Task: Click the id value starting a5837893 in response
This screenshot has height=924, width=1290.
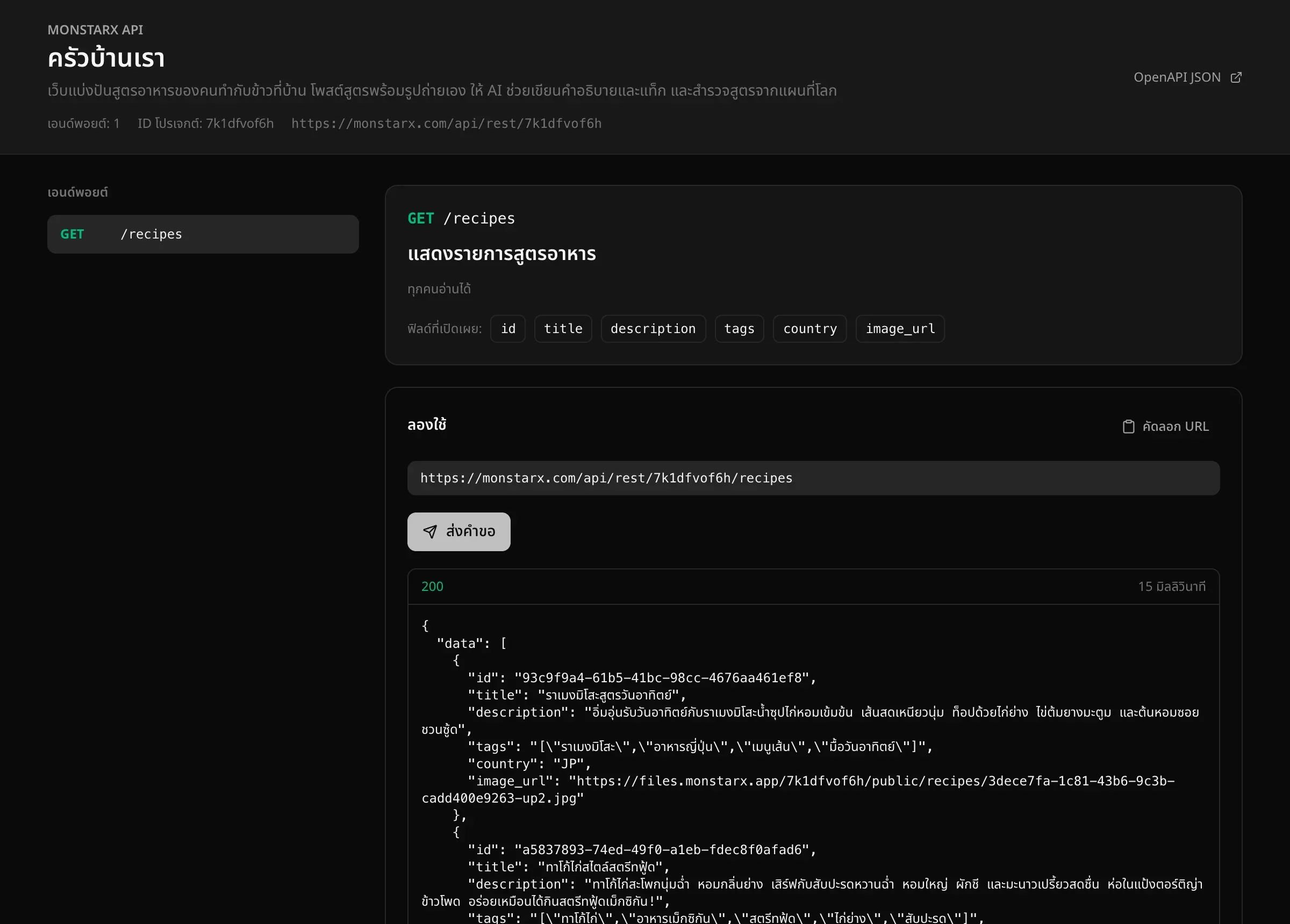Action: coord(661,849)
